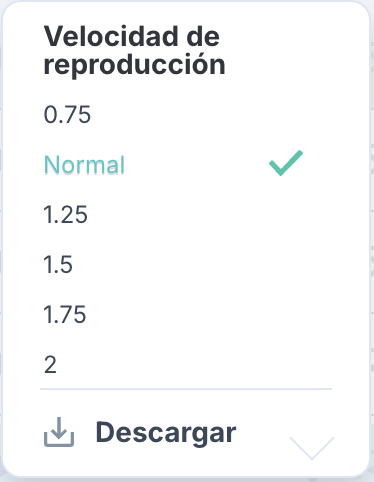
Task: Select 0.75 playback speed
Action: click(x=186, y=115)
